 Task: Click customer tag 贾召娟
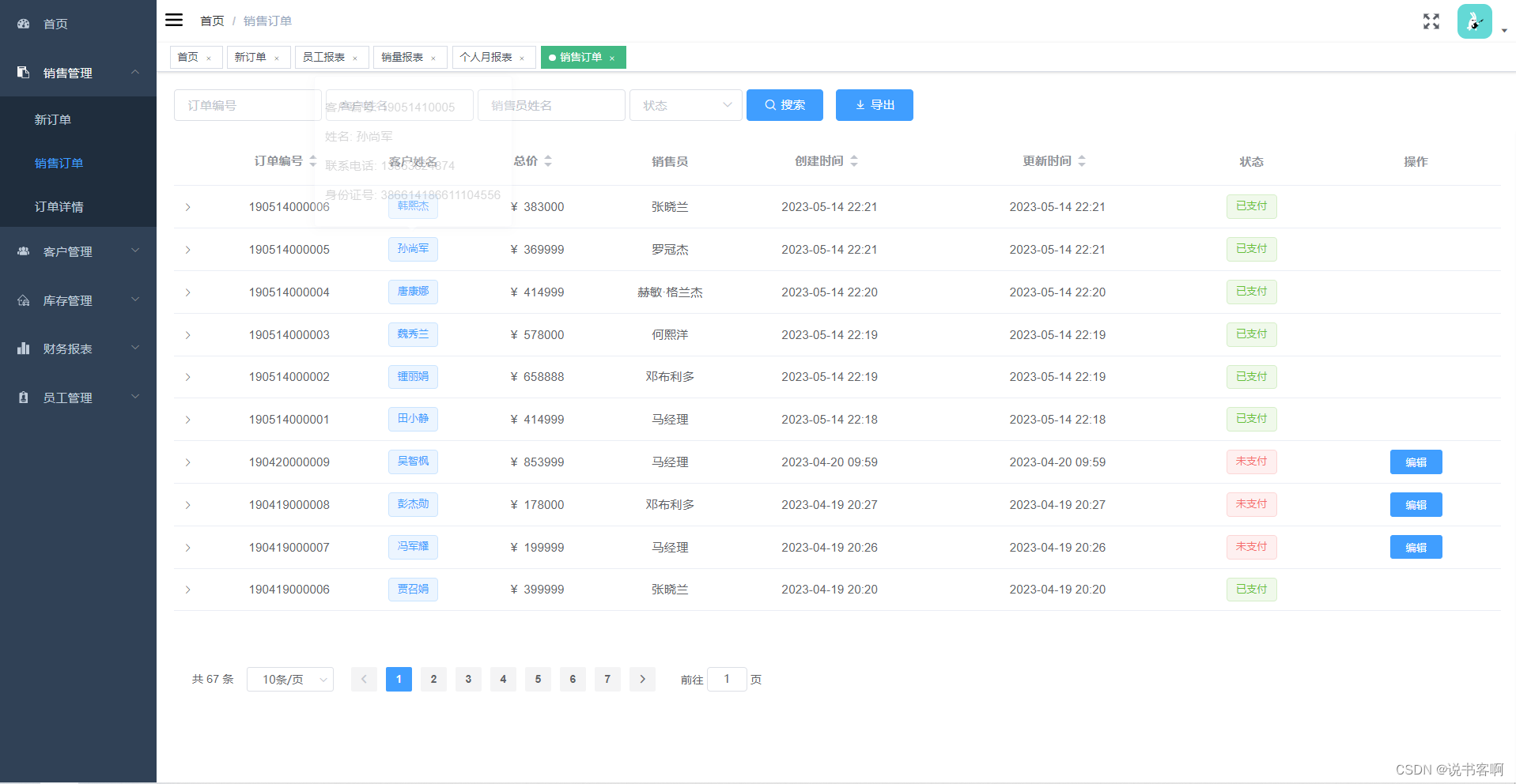click(x=413, y=590)
